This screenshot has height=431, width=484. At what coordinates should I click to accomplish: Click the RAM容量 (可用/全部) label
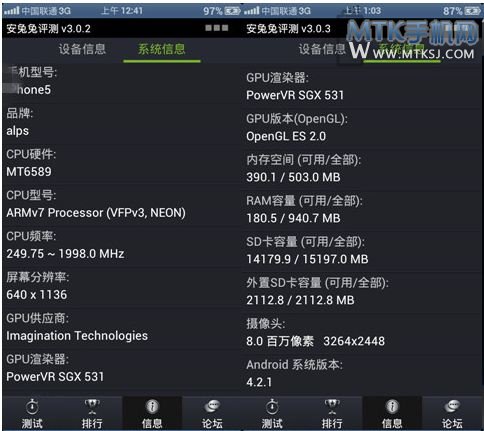(304, 201)
